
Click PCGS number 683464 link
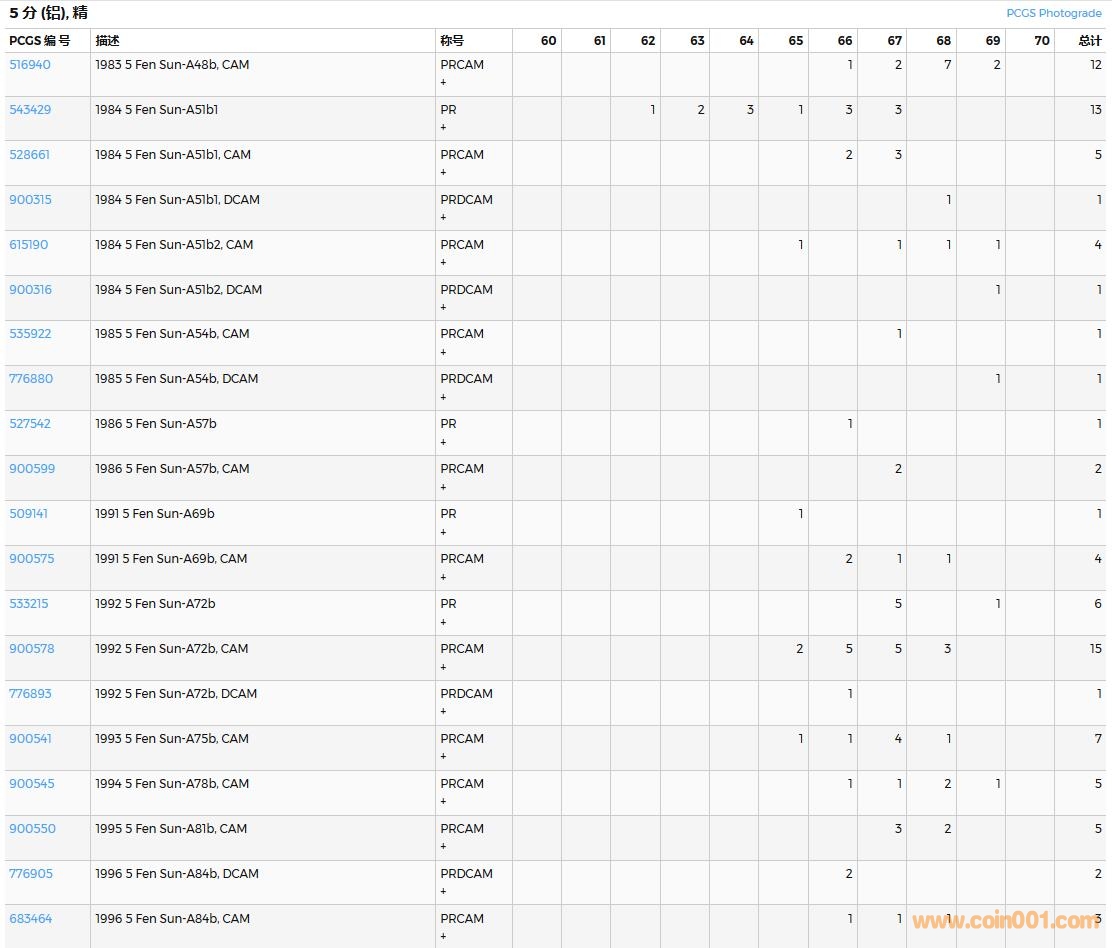31,919
